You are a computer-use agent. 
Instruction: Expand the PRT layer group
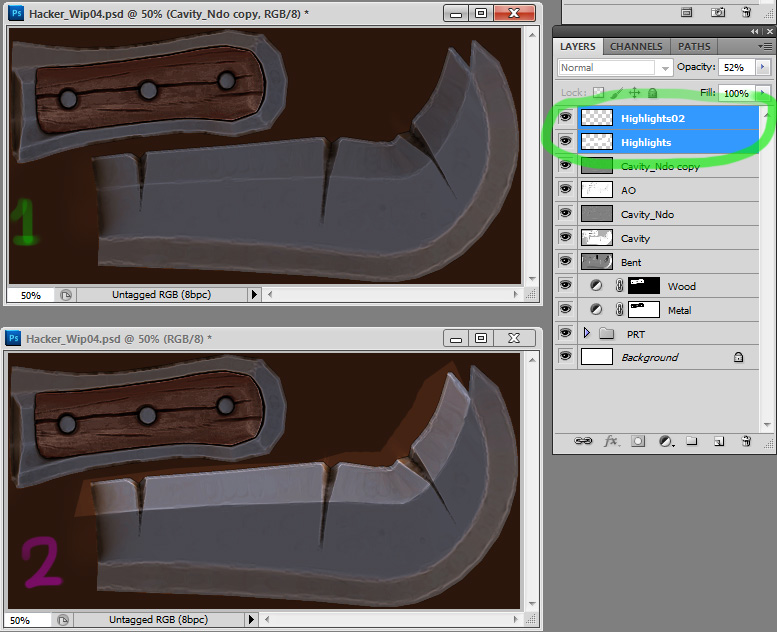point(587,333)
